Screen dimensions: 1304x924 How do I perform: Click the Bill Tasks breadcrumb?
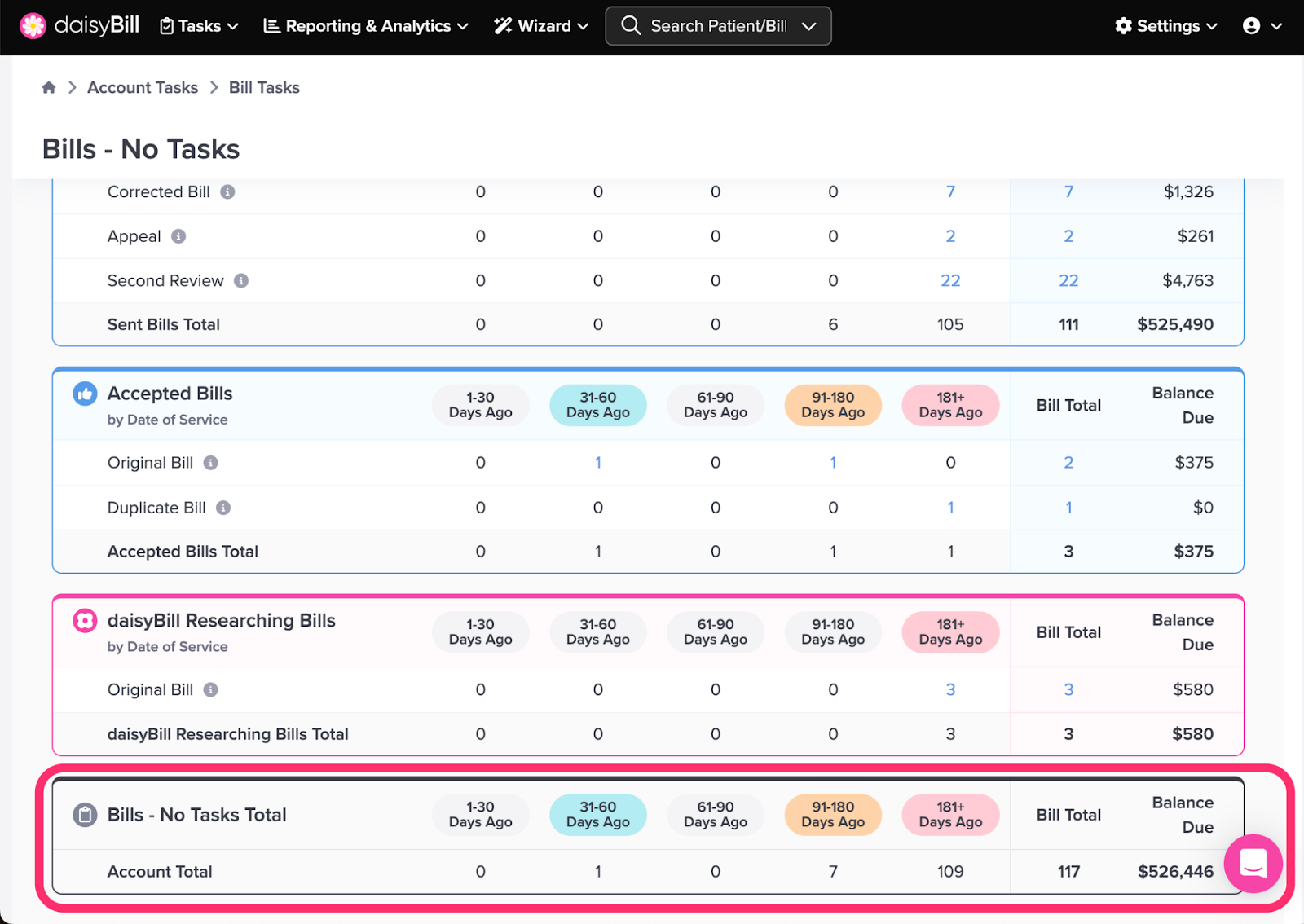264,87
